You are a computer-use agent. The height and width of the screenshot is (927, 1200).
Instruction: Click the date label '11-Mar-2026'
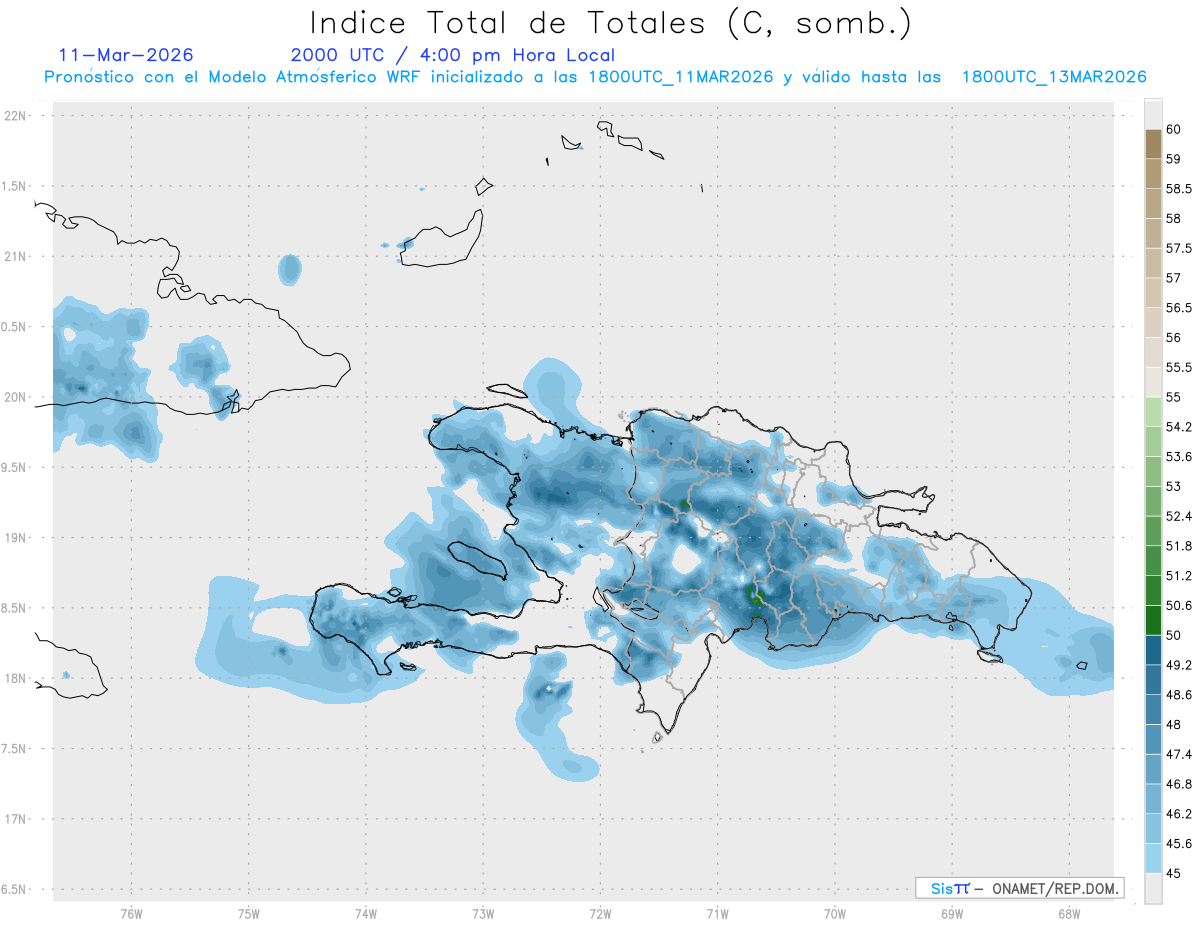coord(126,55)
